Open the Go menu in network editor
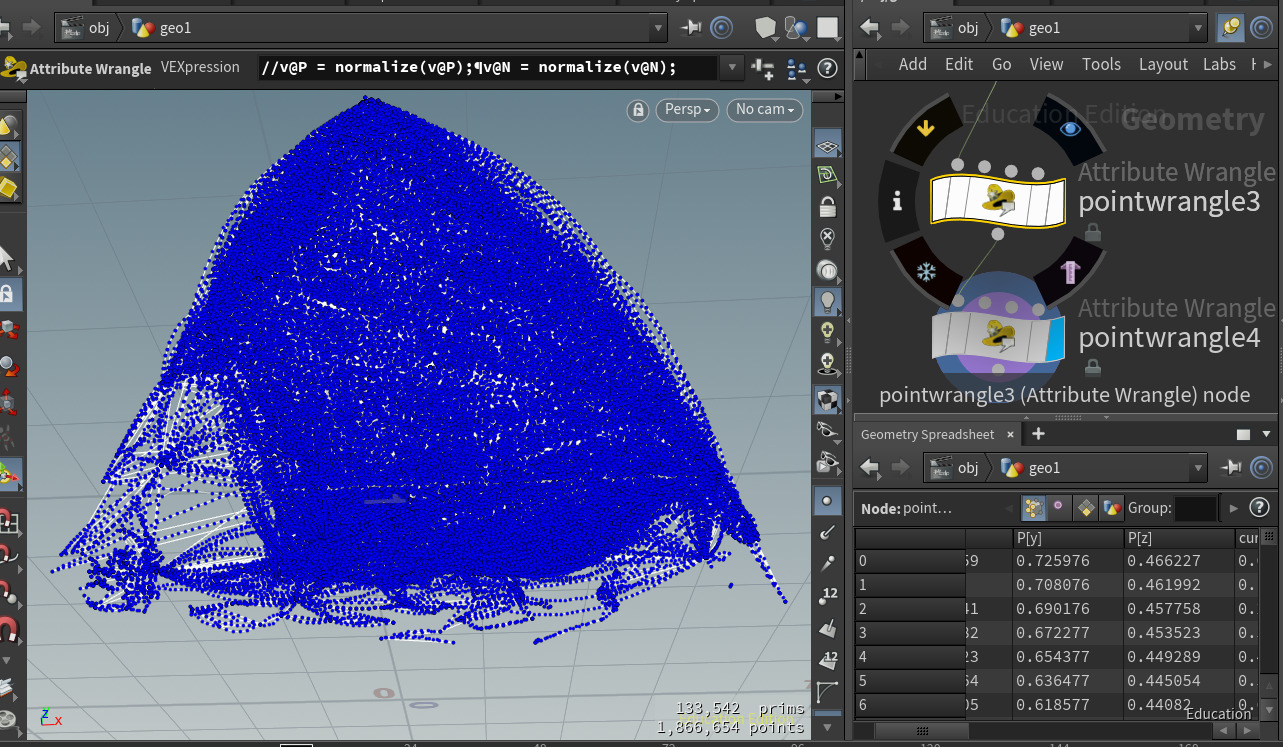1283x747 pixels. pyautogui.click(x=1002, y=64)
